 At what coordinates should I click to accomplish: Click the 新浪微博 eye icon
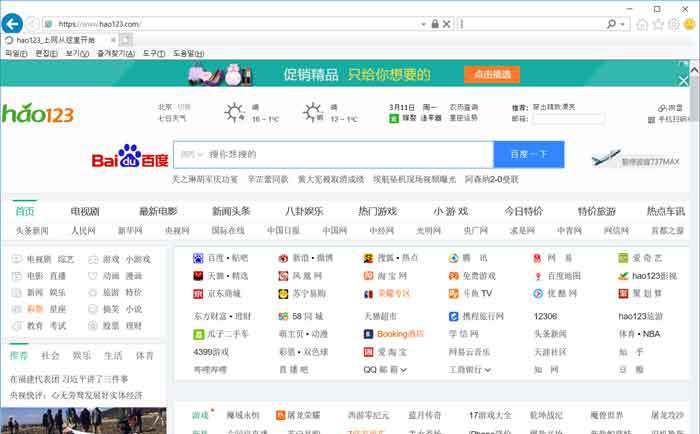coord(283,258)
